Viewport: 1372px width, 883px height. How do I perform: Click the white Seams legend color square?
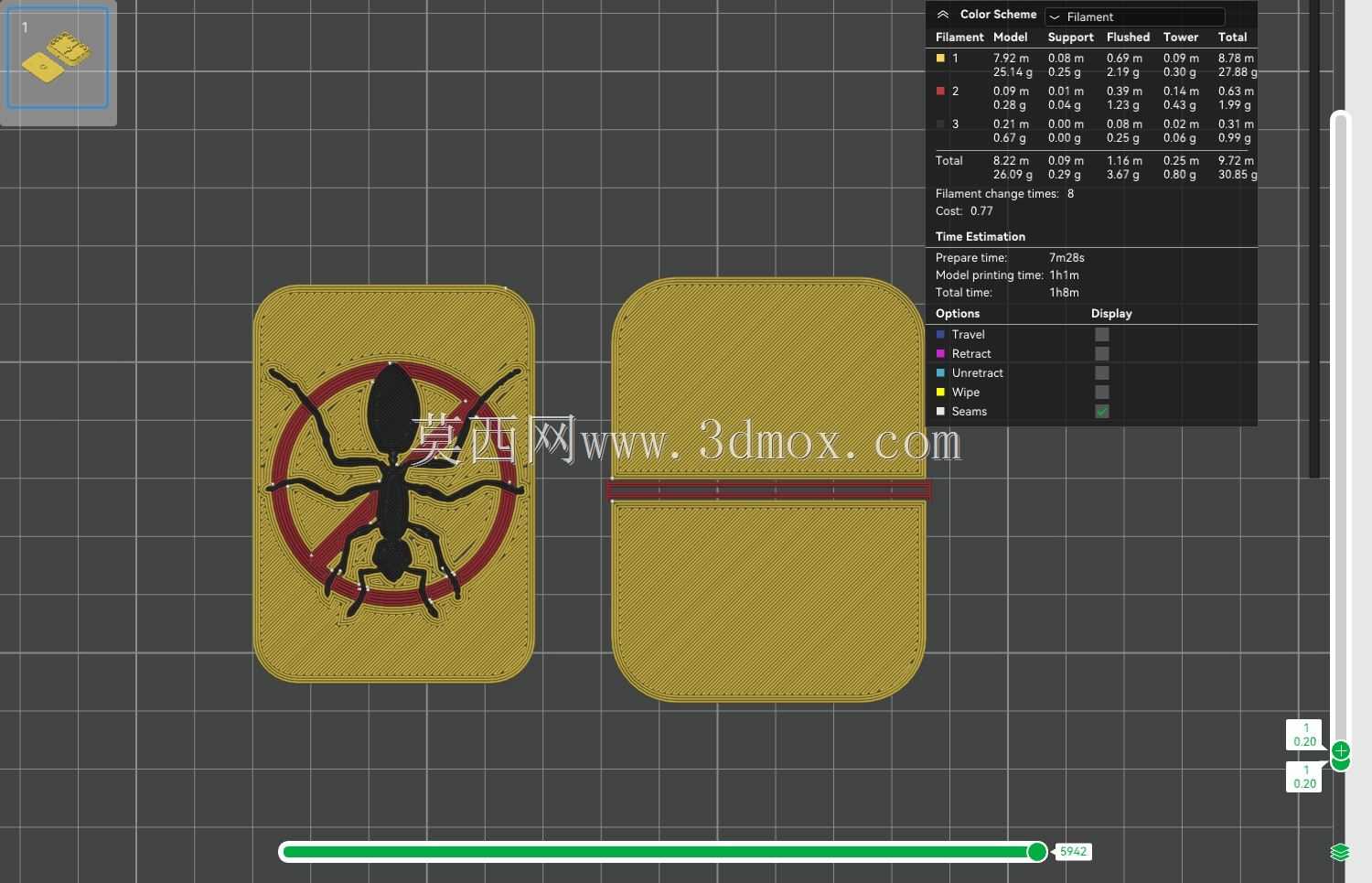[x=940, y=412]
